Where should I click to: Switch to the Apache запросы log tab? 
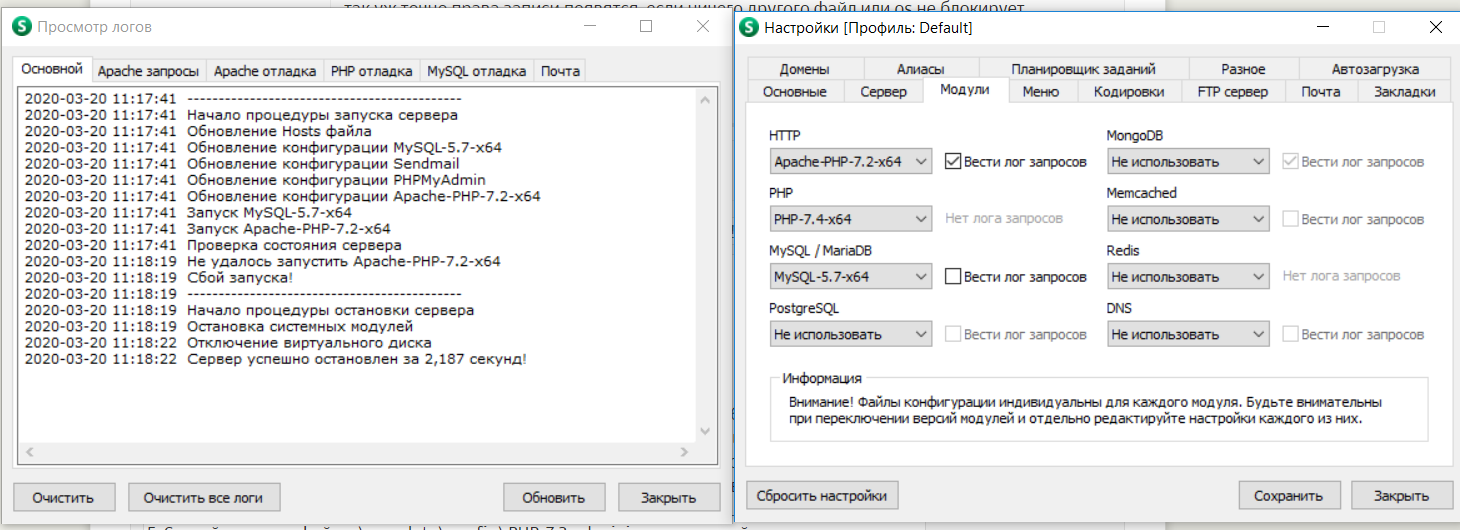[x=148, y=71]
